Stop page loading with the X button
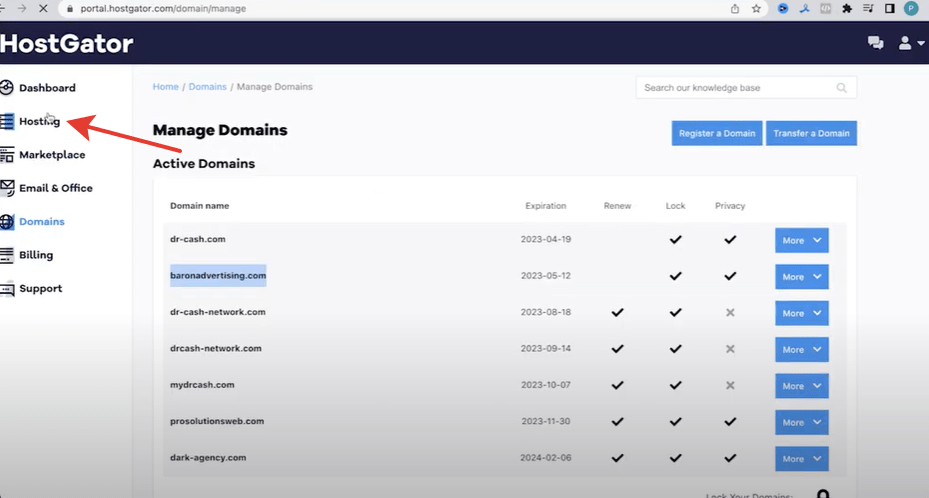This screenshot has width=929, height=498. (x=43, y=8)
